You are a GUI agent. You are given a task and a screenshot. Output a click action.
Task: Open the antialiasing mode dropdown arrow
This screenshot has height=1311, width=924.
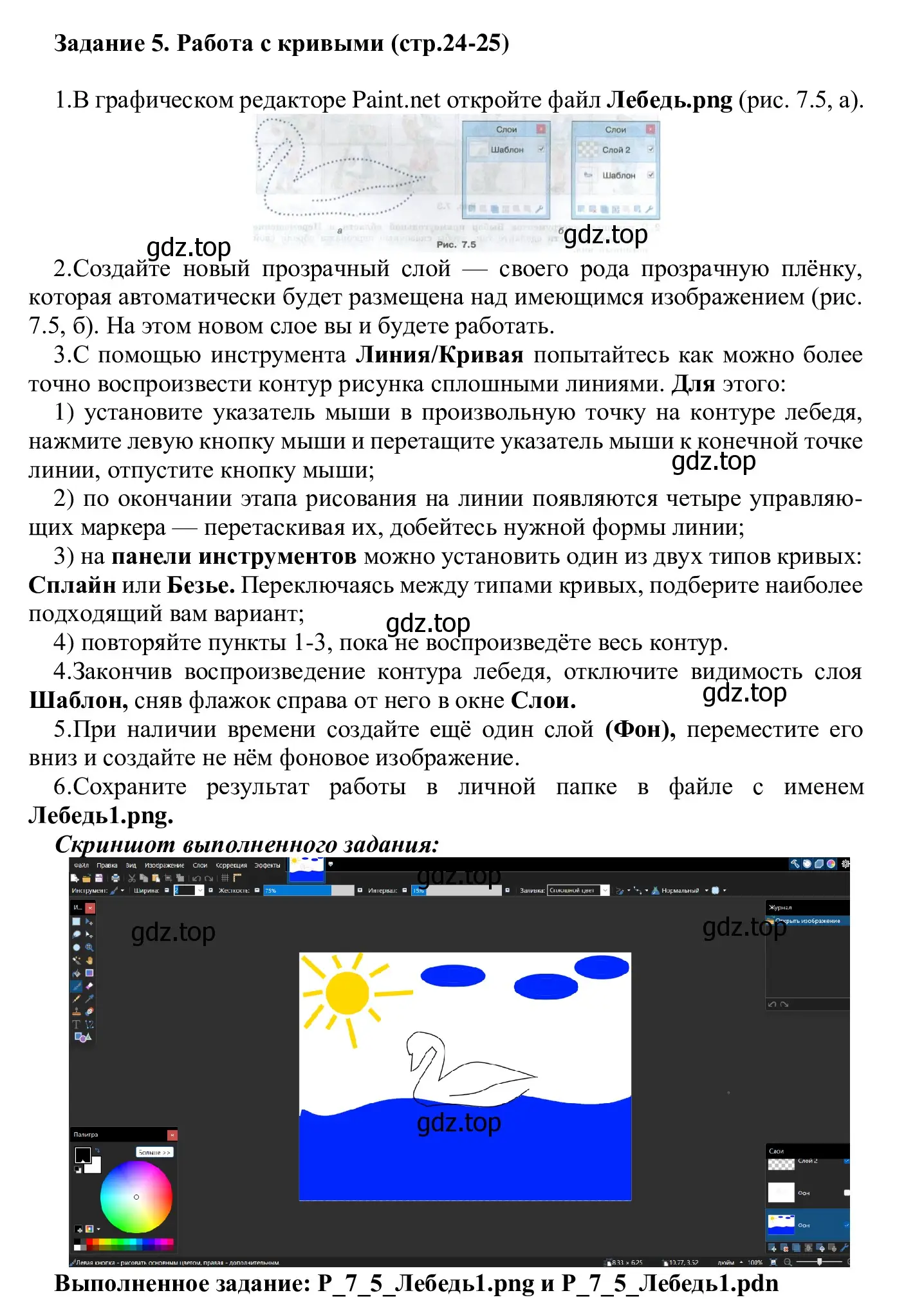(x=629, y=890)
